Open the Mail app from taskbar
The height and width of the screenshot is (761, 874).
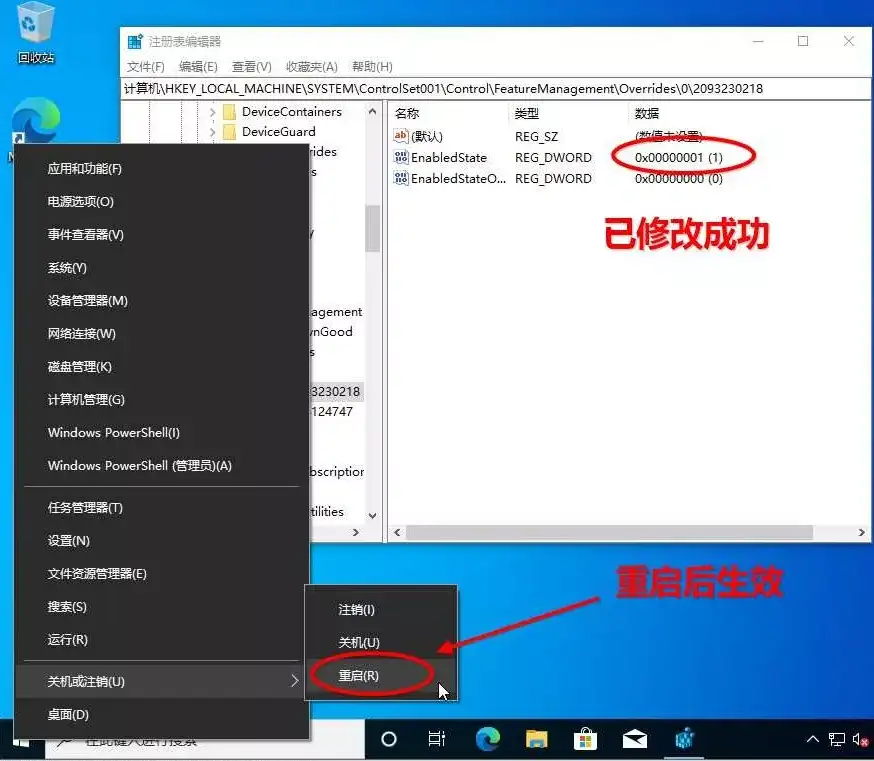click(635, 739)
